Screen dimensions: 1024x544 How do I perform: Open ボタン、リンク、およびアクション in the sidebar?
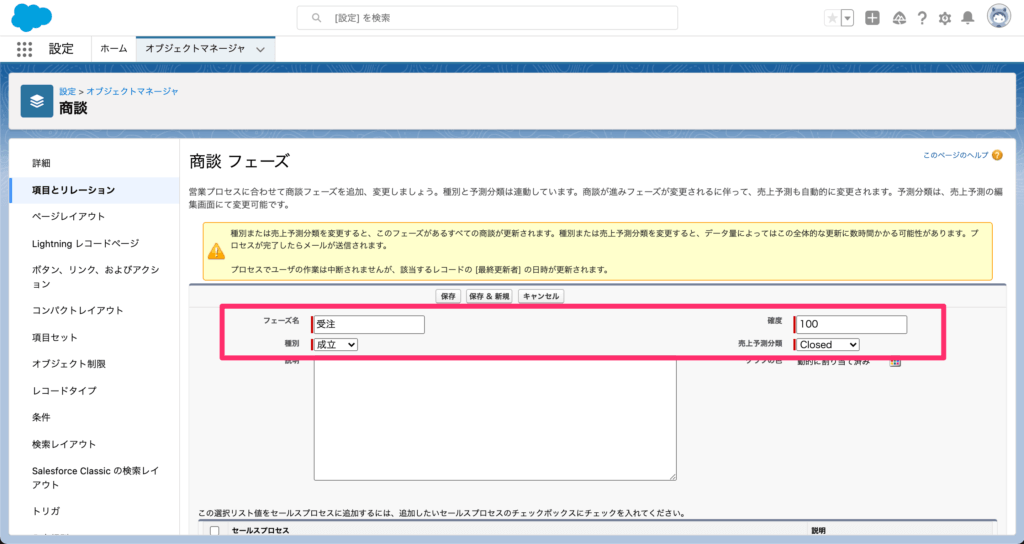tap(95, 277)
